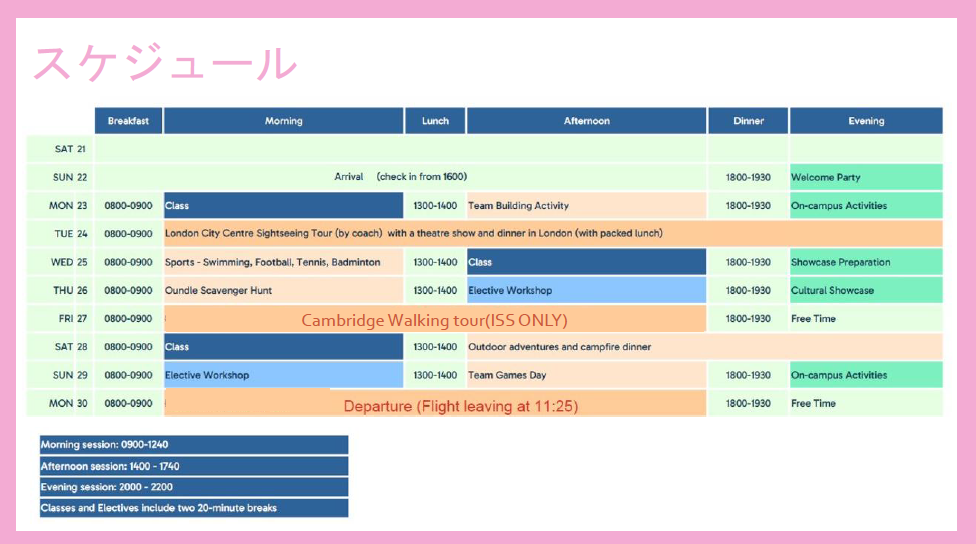
Task: Click the Cambridge Walking tour text box
Action: [435, 320]
